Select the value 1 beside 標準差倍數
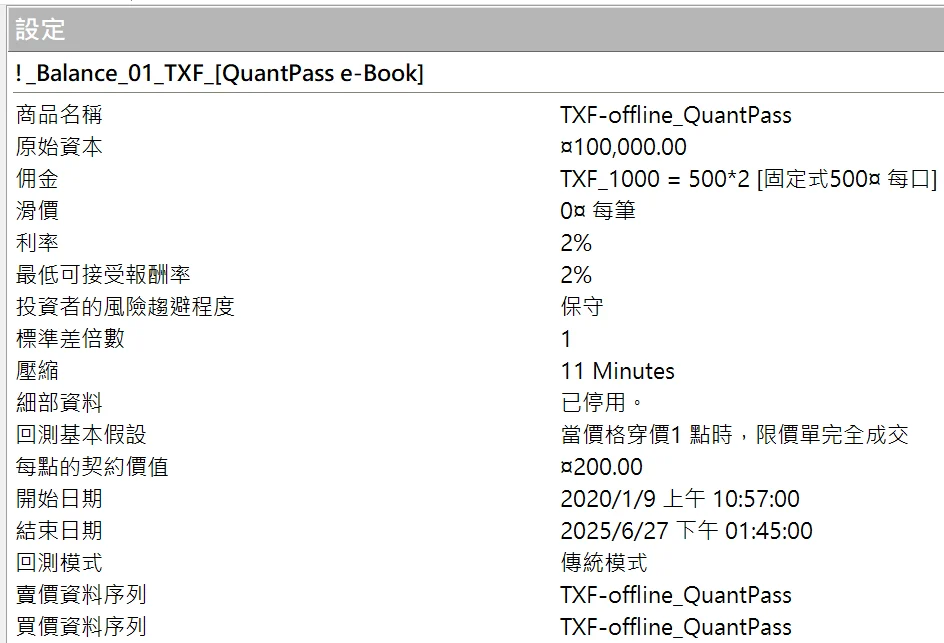 [566, 339]
